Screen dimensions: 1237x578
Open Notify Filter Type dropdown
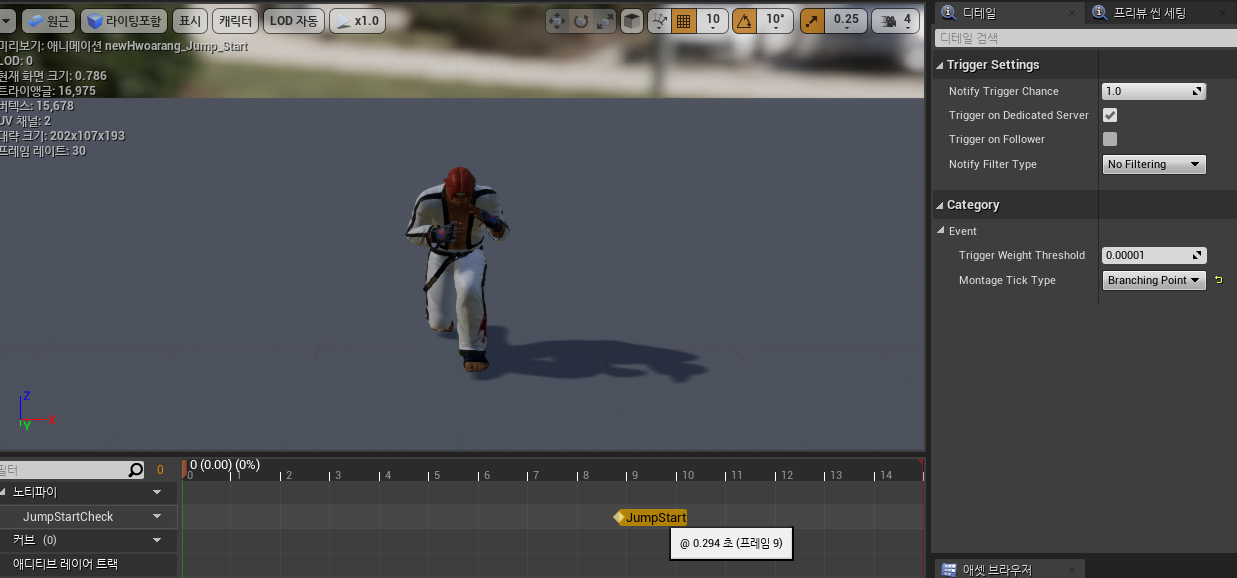[1154, 164]
